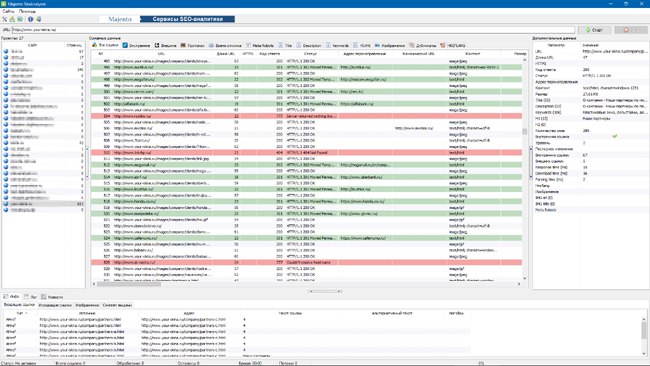
Task: Switch to the Meta Robots tab
Action: (x=260, y=45)
